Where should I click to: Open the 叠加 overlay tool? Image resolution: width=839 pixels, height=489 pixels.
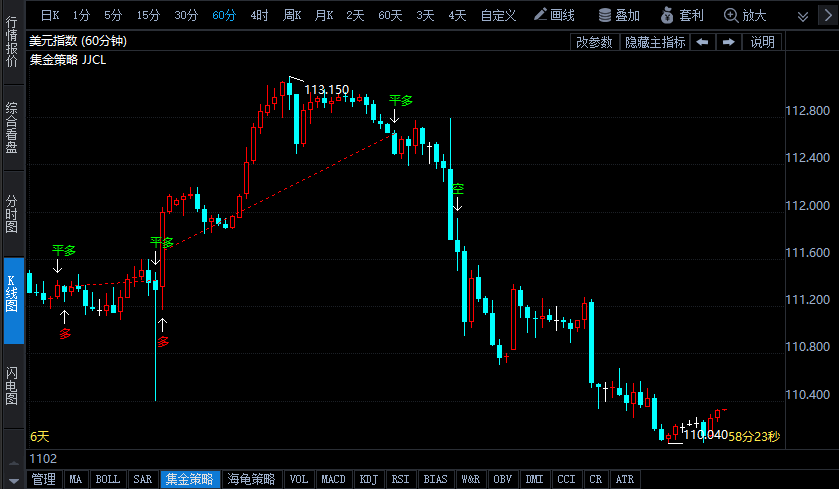click(619, 15)
